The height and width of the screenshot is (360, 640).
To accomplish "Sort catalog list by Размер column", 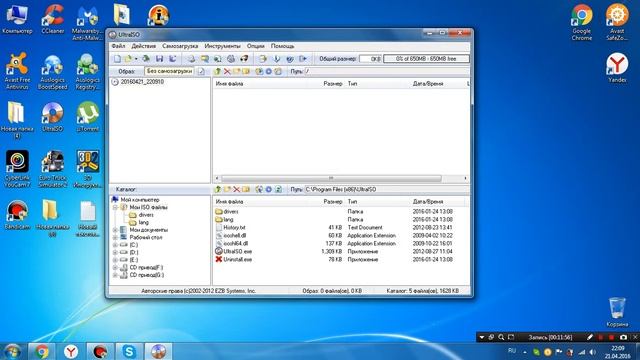I will click(333, 202).
